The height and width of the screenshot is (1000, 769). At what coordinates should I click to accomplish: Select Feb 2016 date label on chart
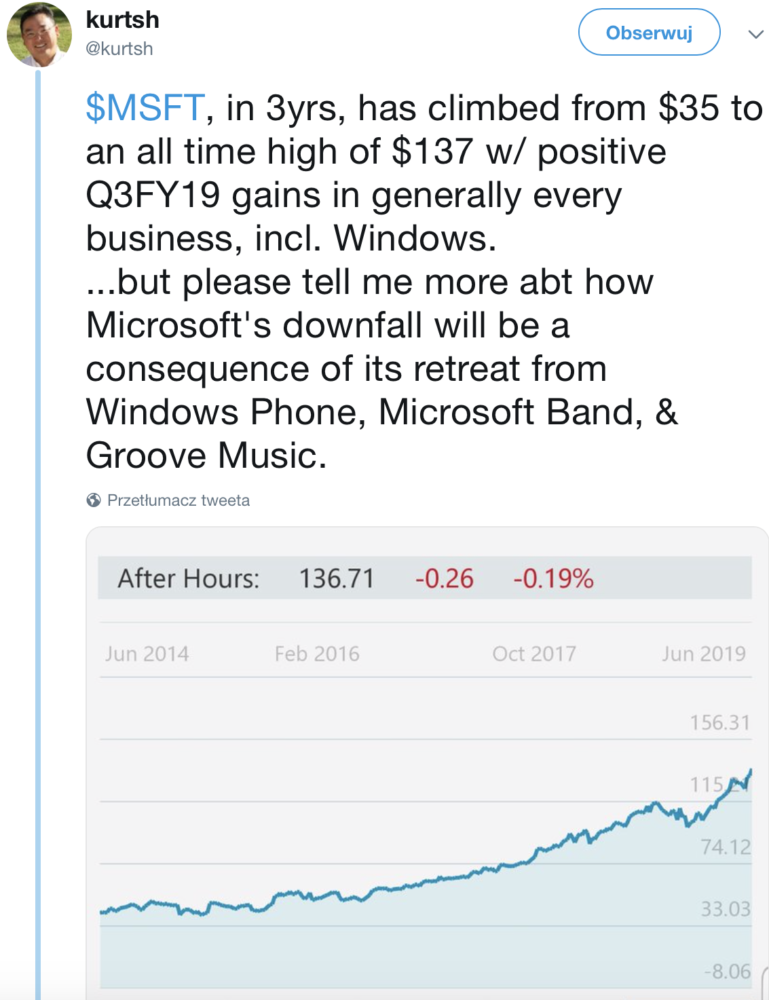(317, 654)
